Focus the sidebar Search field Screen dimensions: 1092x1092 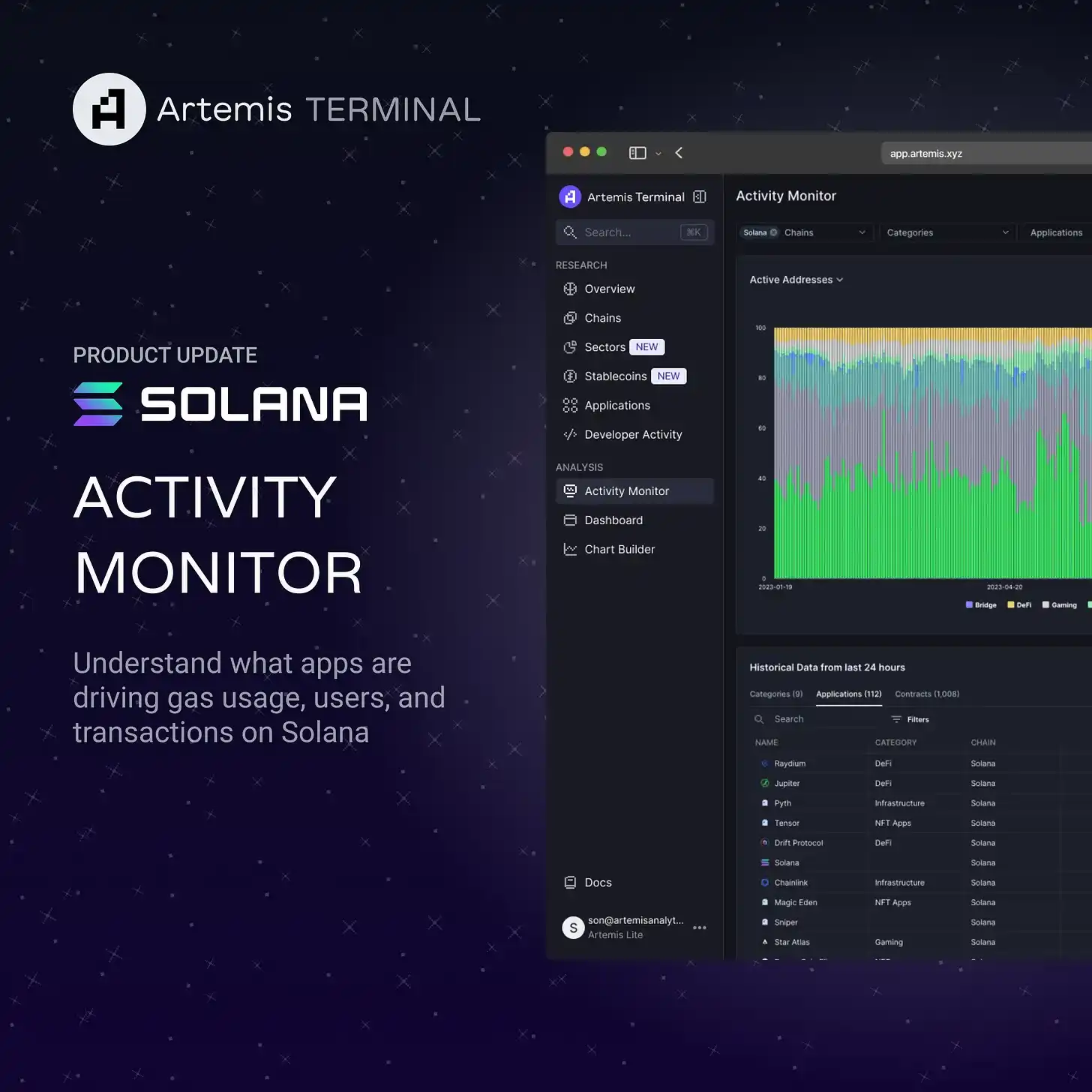tap(634, 232)
